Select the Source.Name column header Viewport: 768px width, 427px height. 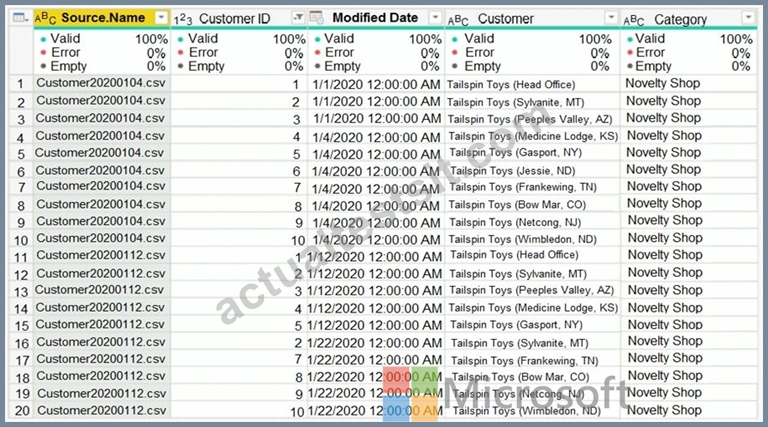click(101, 18)
